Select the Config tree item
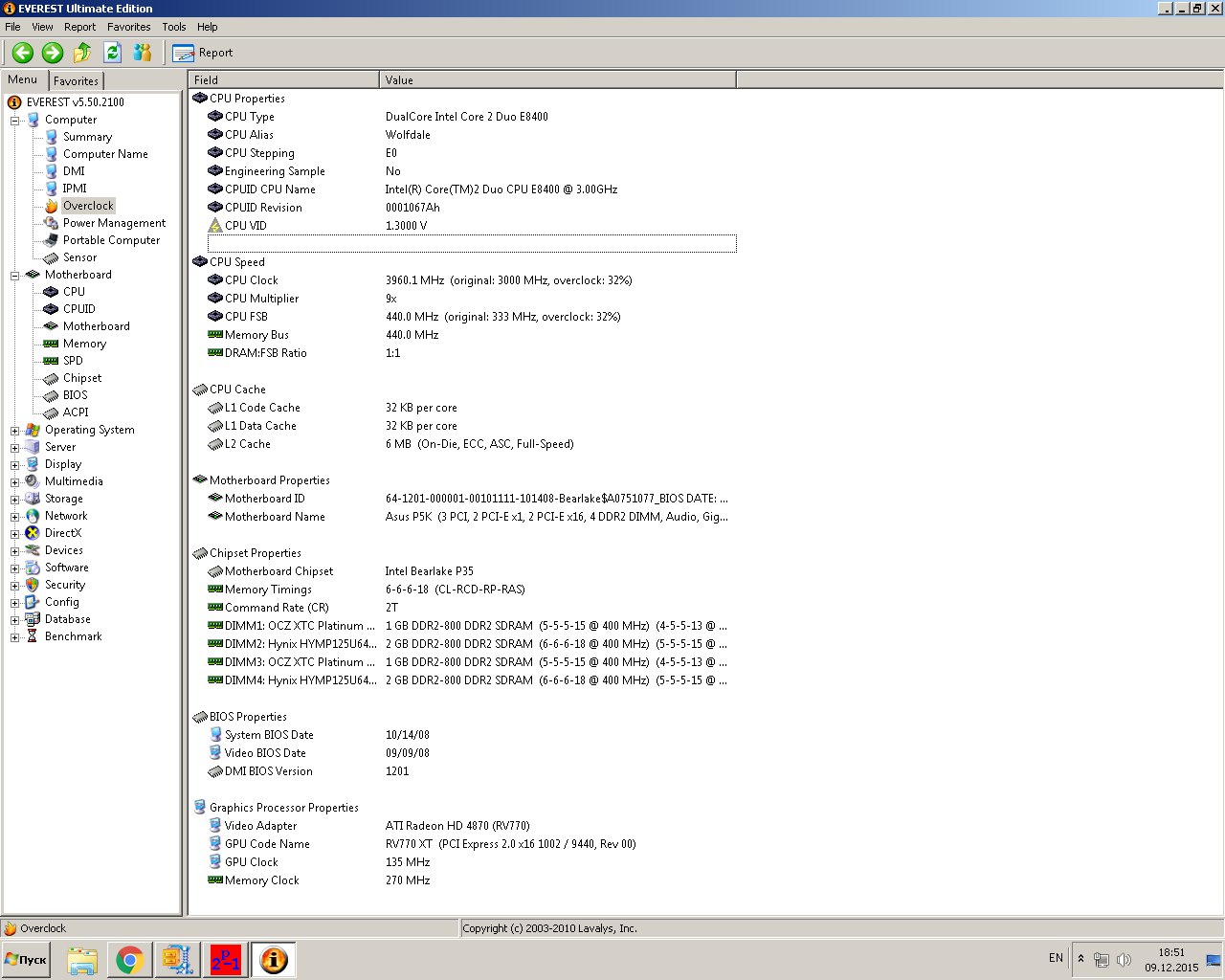The image size is (1225, 980). (x=61, y=602)
